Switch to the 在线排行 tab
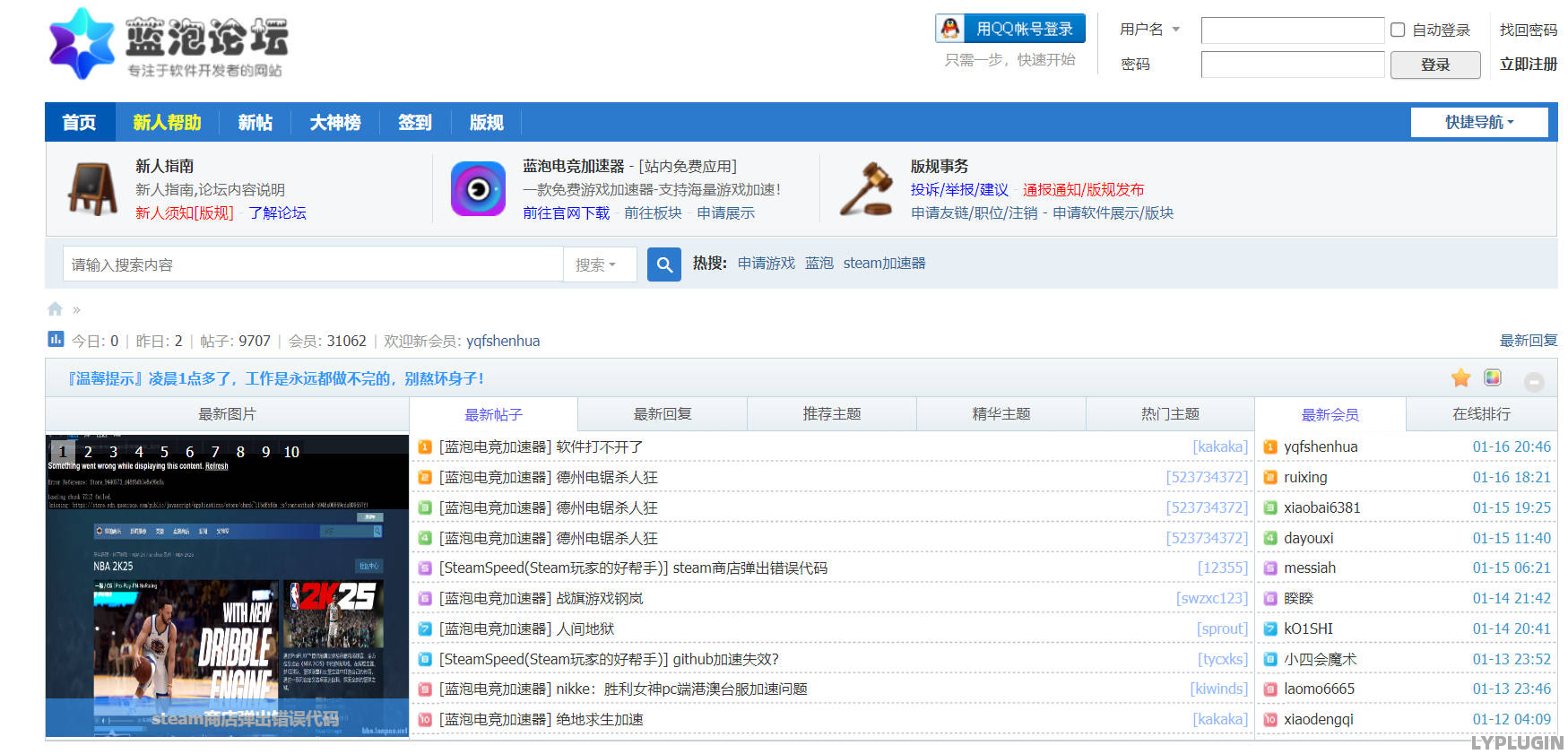 [x=1481, y=414]
